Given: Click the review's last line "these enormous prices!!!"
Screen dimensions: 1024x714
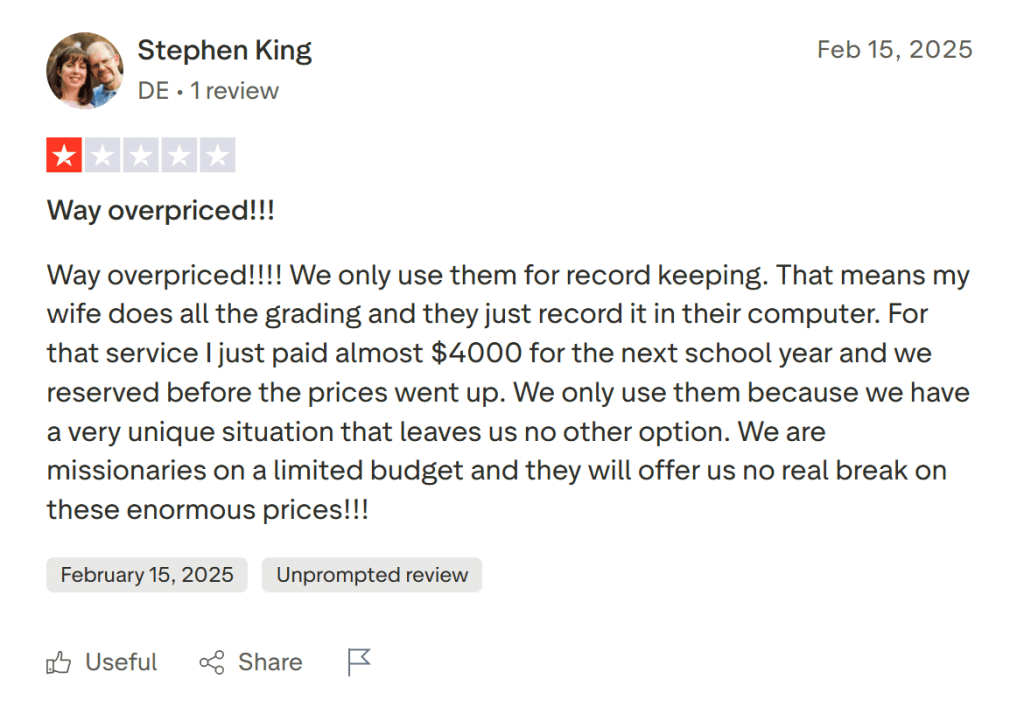Looking at the screenshot, I should click(x=208, y=509).
